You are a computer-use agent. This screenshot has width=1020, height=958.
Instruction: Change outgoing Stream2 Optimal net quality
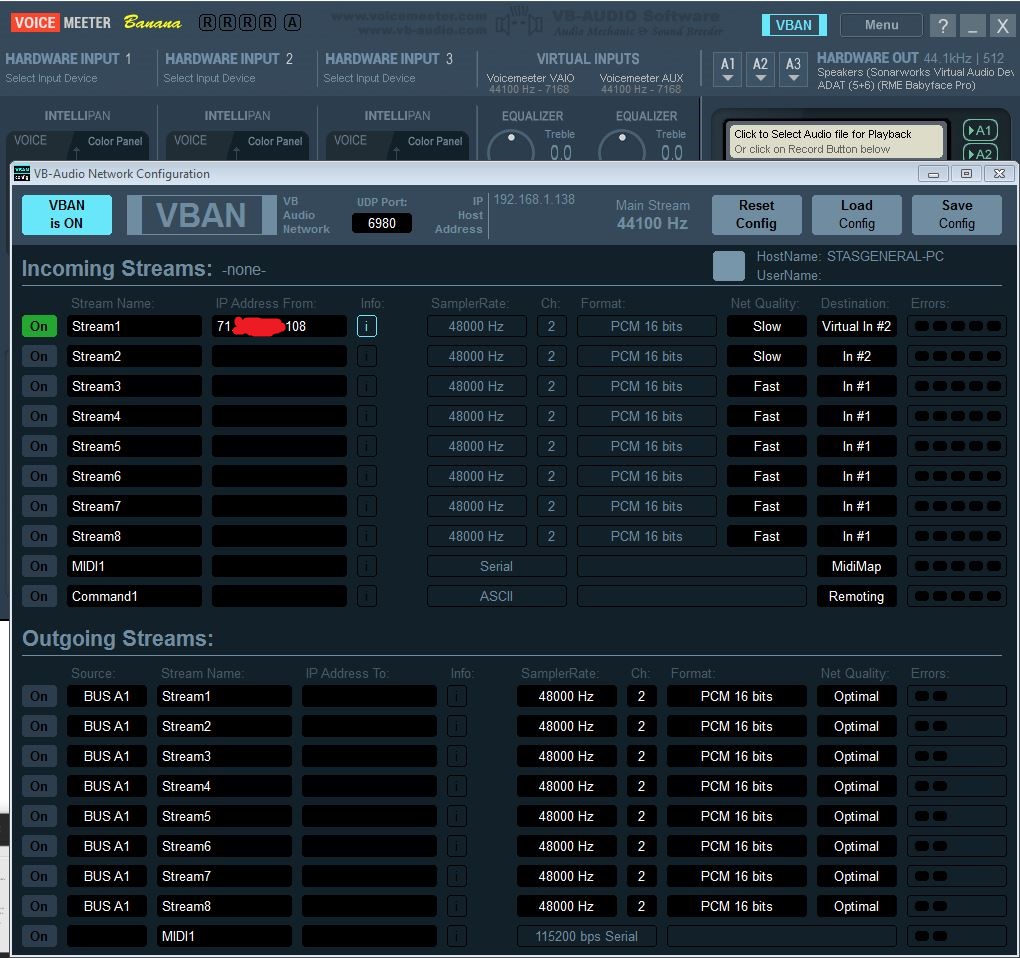(856, 726)
